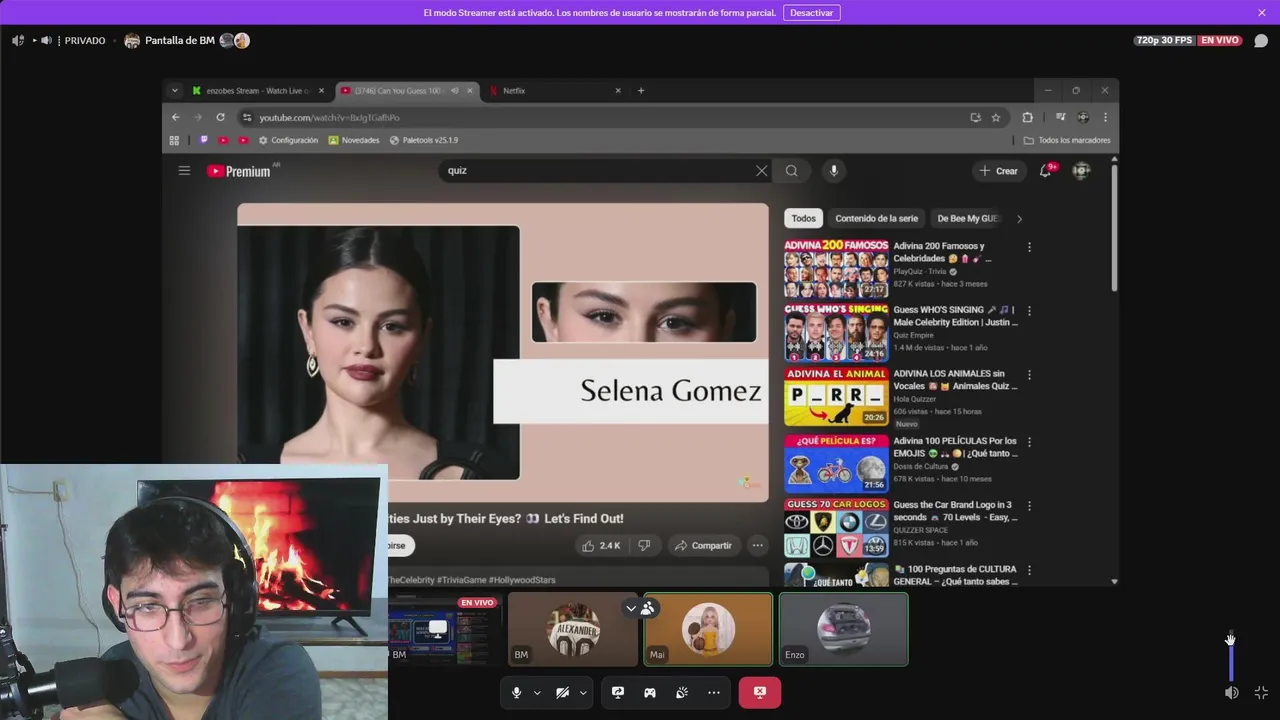This screenshot has width=1280, height=720.
Task: Open camera options dropdown arrow
Action: click(583, 692)
